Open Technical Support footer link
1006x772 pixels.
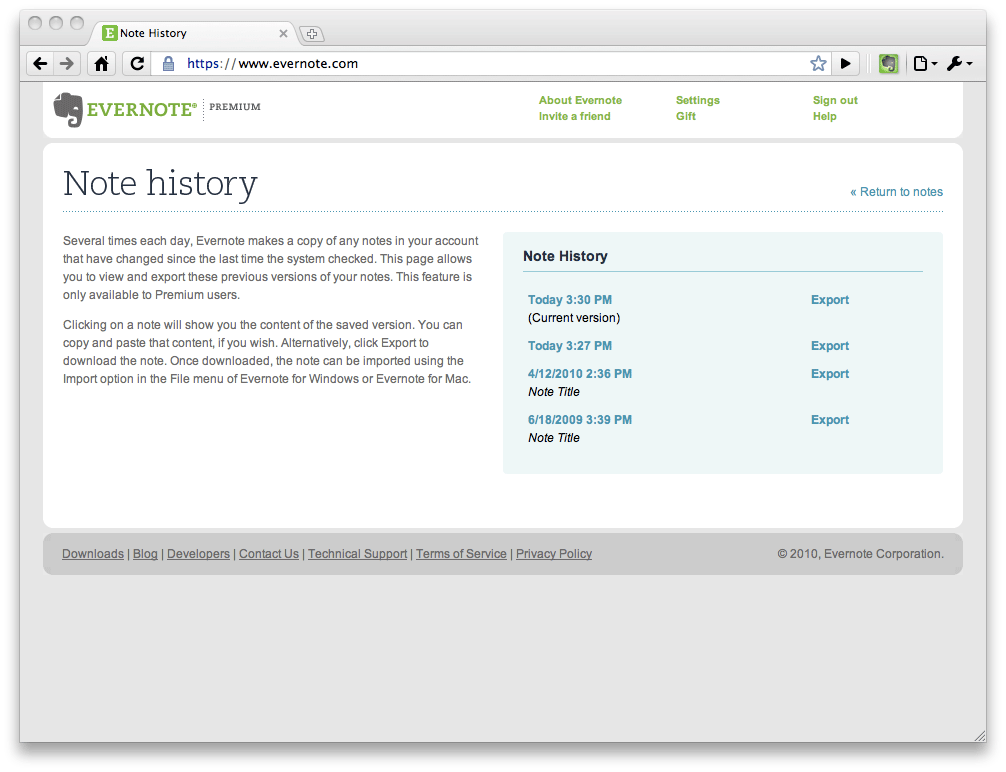coord(357,554)
